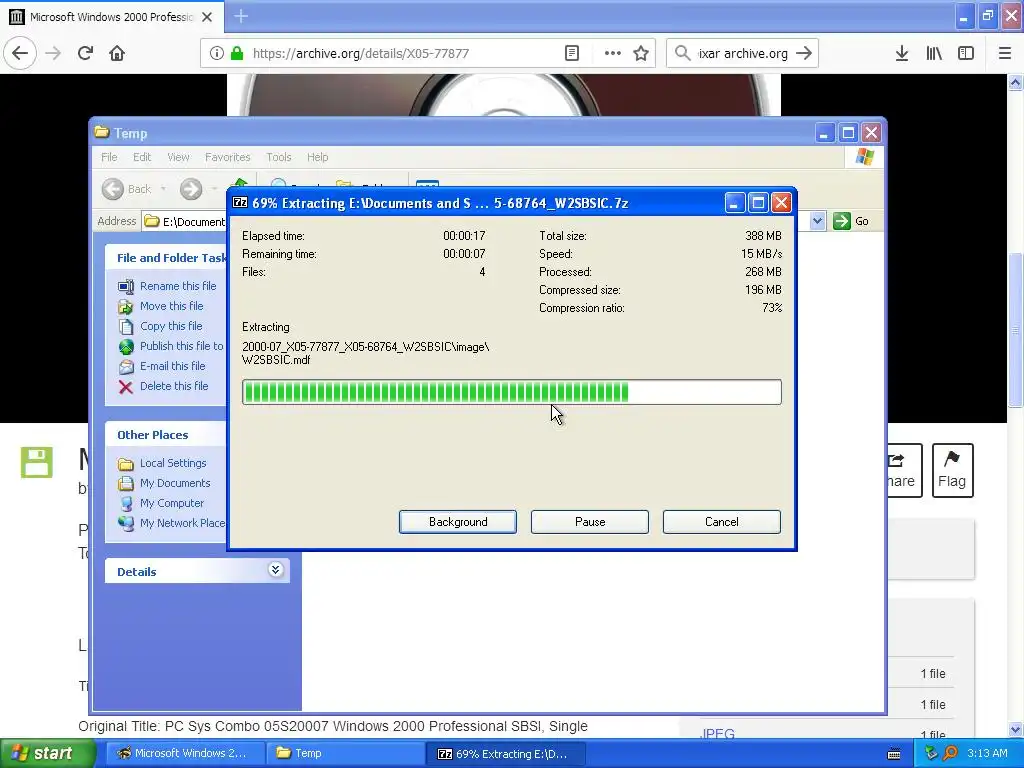Open site information icon in URL bar
This screenshot has width=1024, height=768.
(216, 54)
